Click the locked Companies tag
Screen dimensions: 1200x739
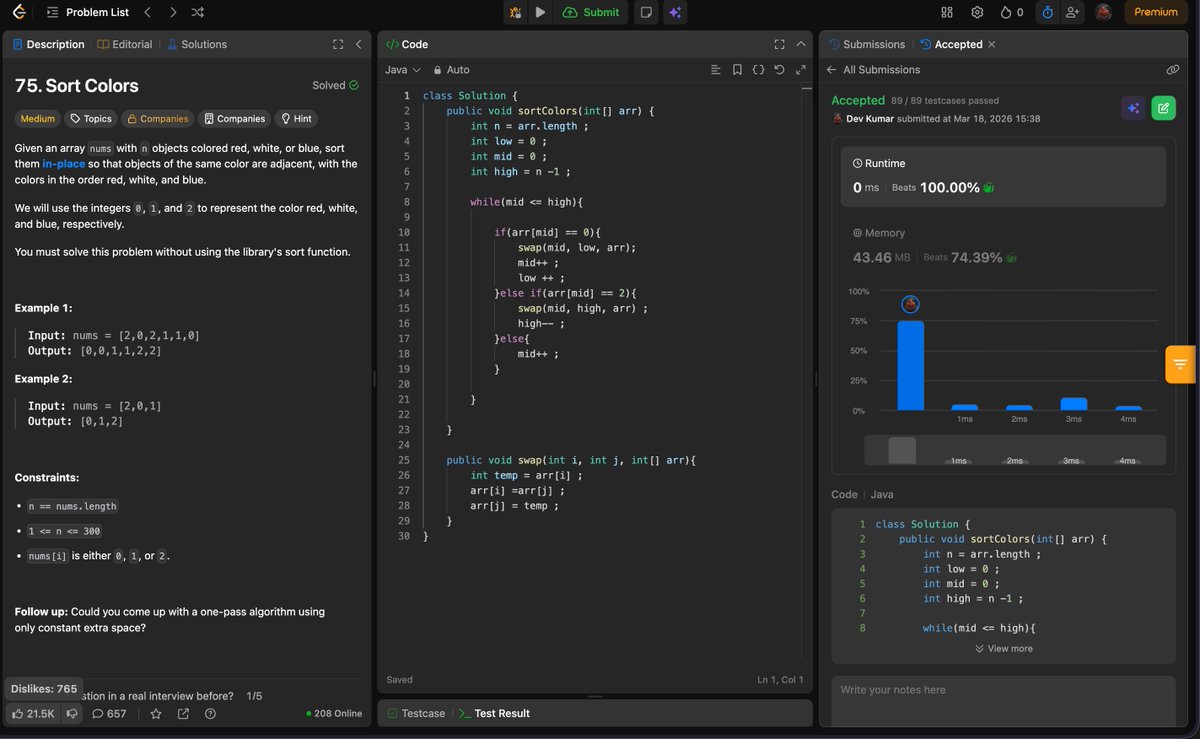158,118
